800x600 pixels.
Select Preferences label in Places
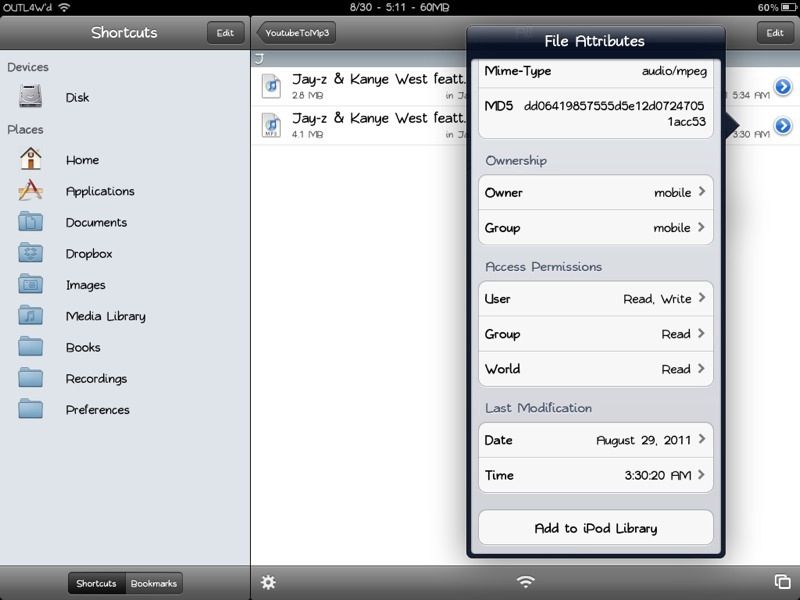(97, 410)
